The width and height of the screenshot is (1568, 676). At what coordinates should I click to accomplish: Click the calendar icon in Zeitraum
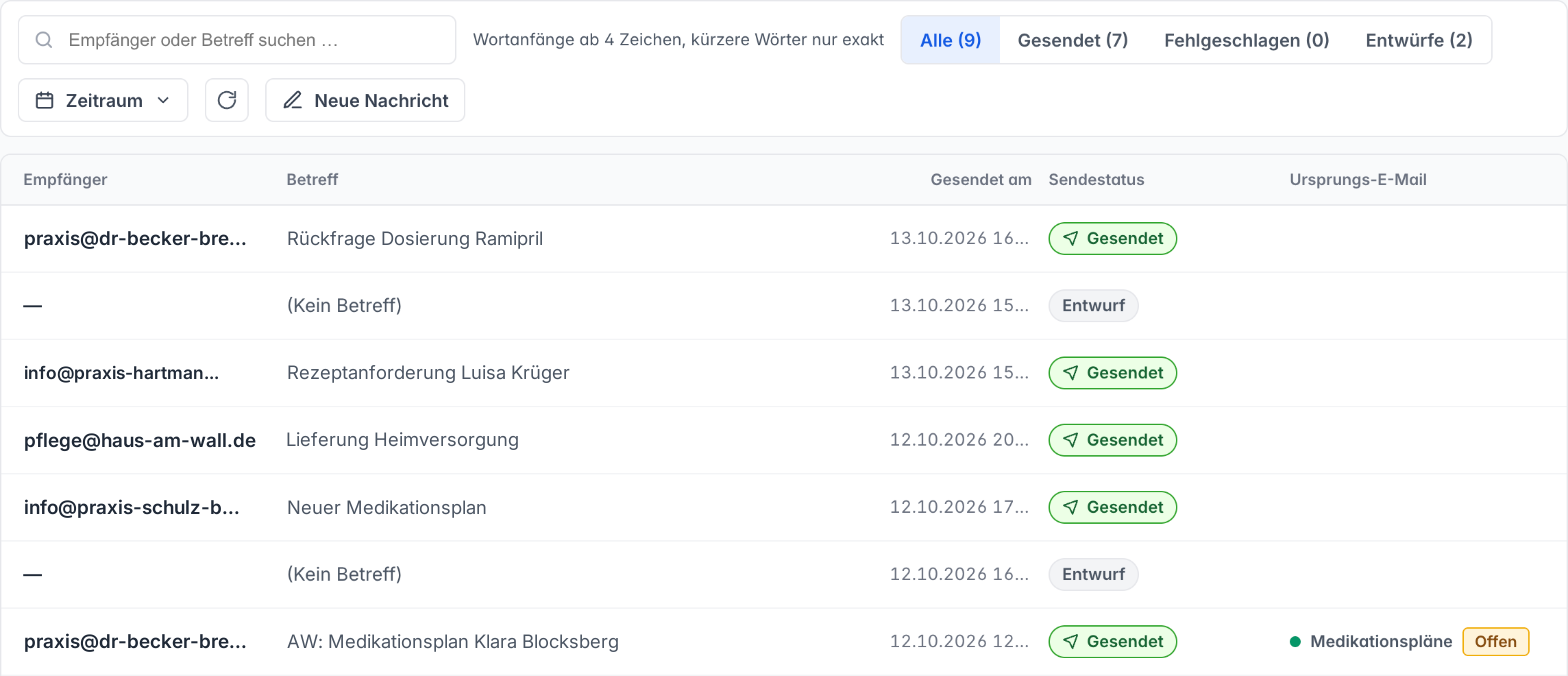coord(44,100)
